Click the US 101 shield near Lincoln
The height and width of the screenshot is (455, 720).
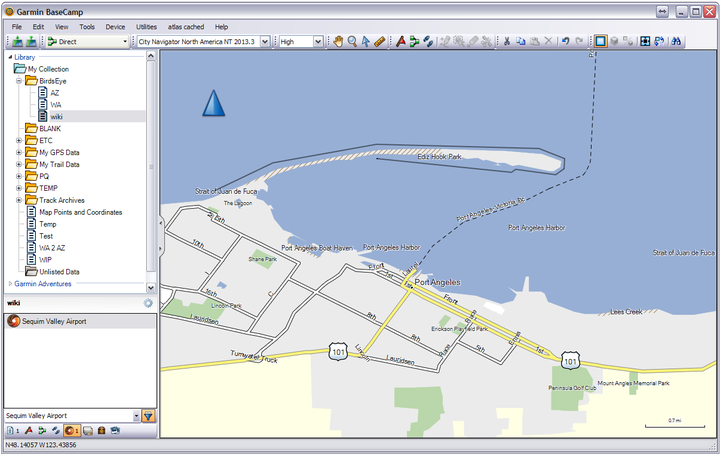(x=338, y=352)
